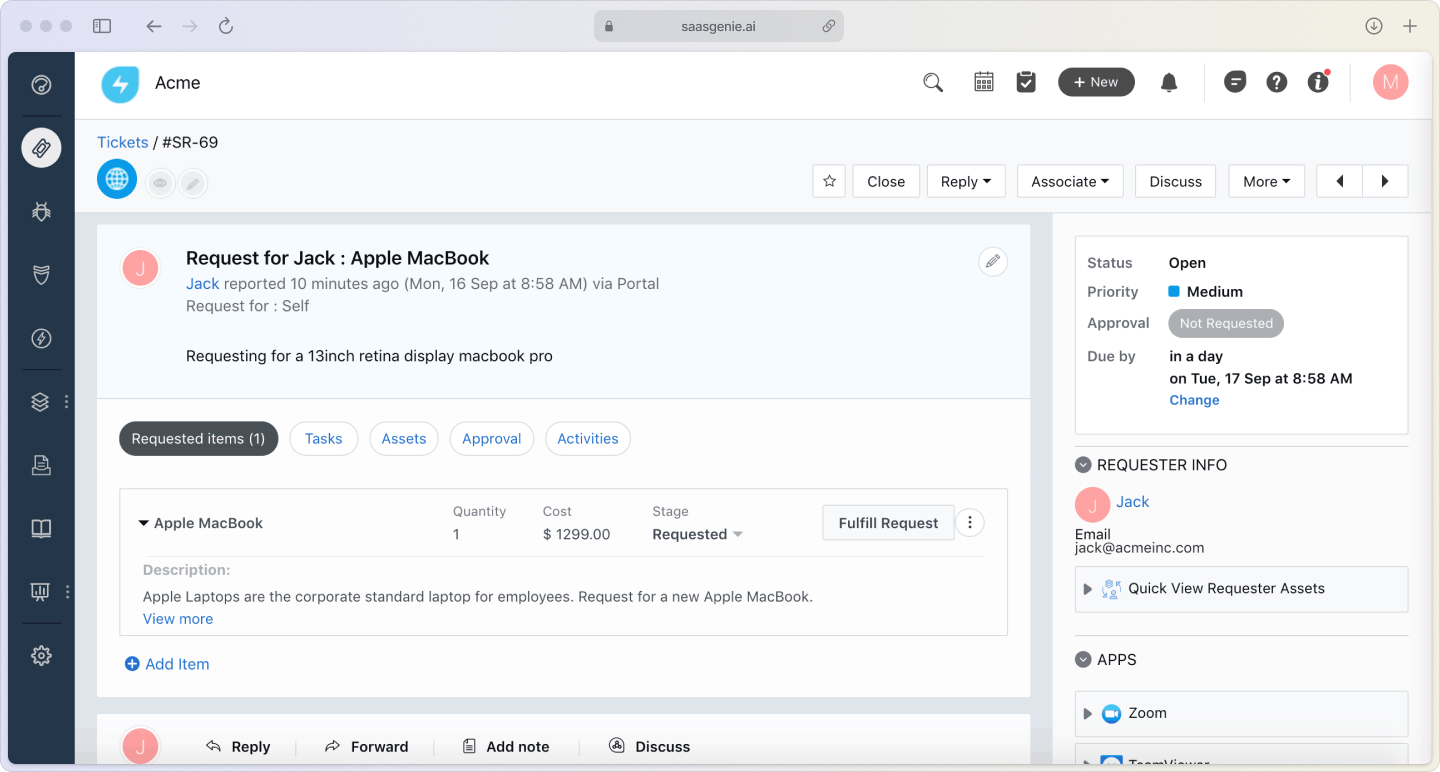Open the Tickets icon in sidebar
The width and height of the screenshot is (1440, 772).
click(41, 148)
